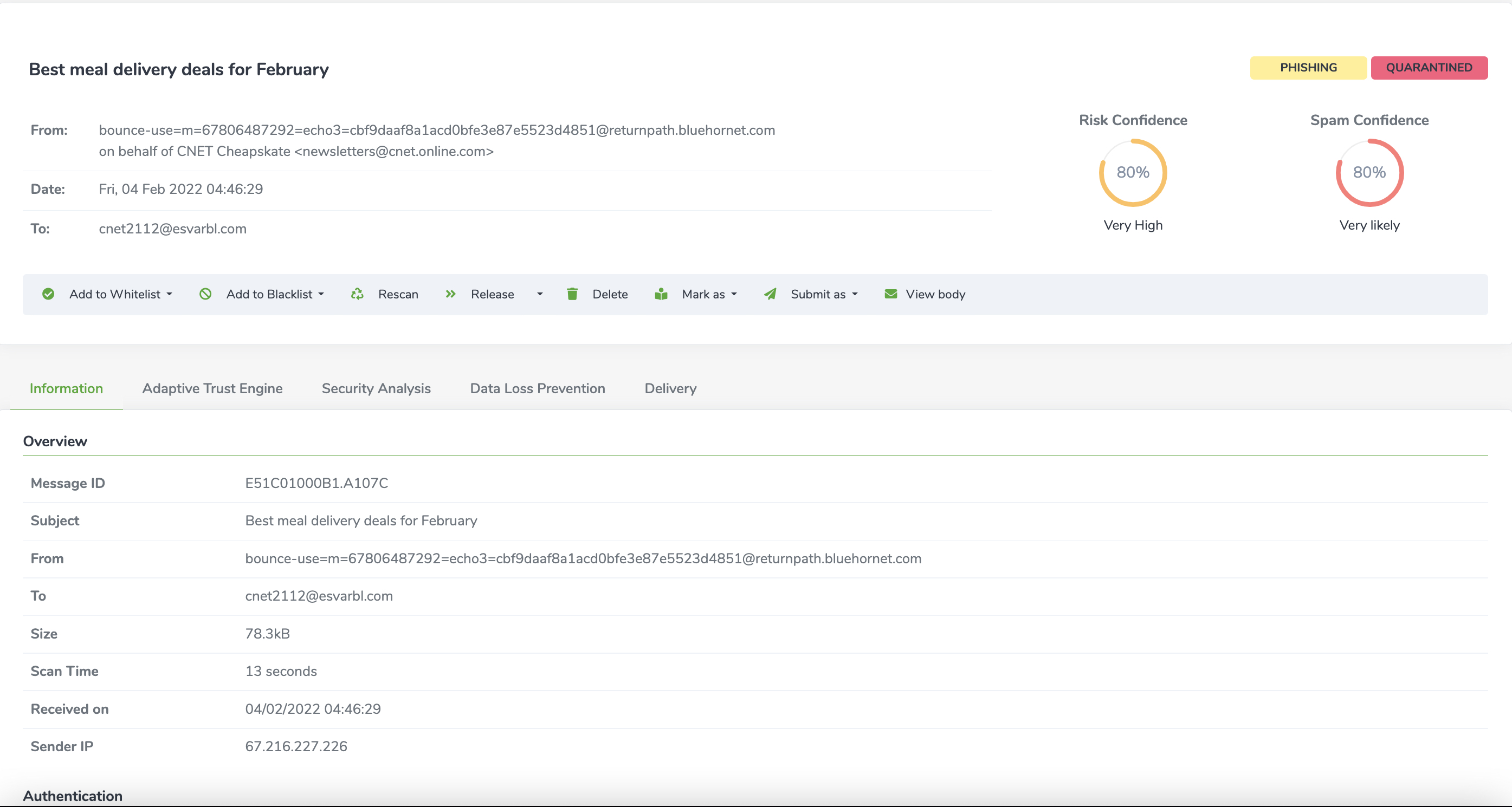Open the Adaptive Trust Engine tab

tap(212, 388)
